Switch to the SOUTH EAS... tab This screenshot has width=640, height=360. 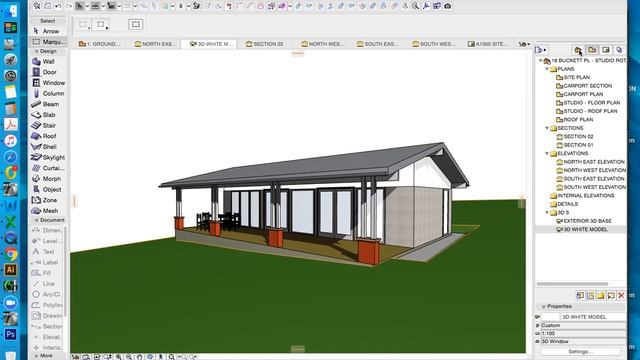click(x=378, y=44)
